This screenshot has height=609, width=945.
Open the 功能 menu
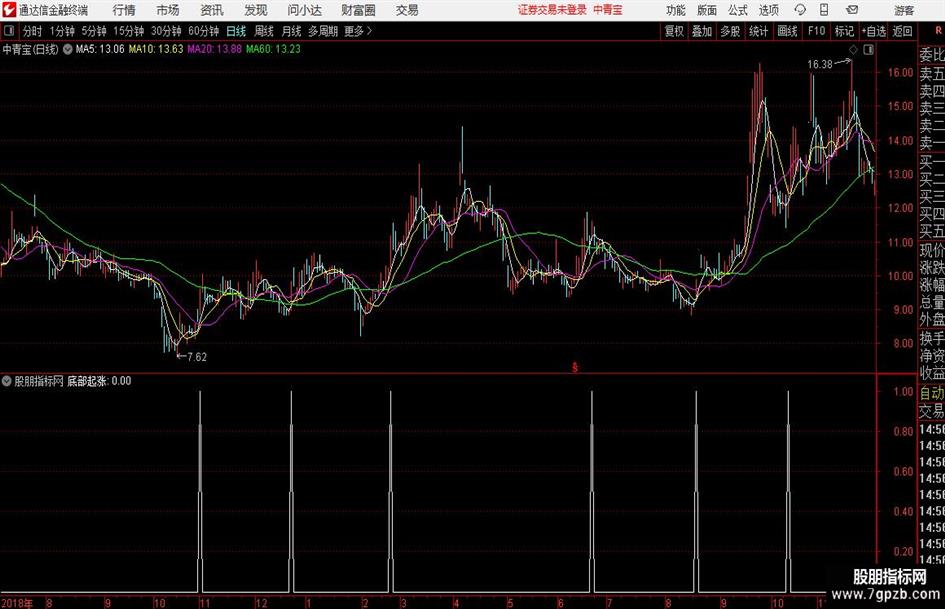(676, 10)
